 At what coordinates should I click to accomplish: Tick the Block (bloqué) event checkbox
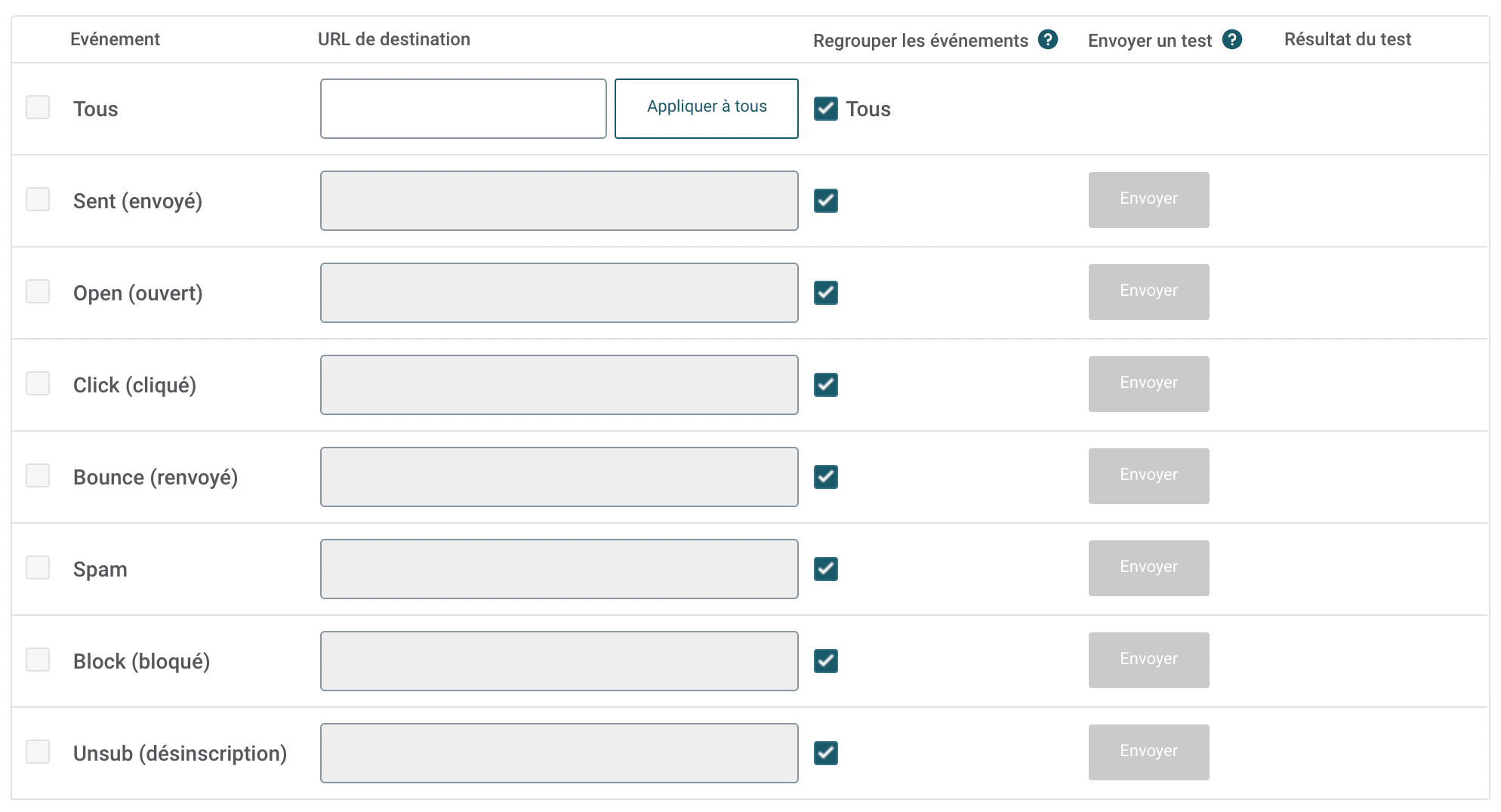(38, 660)
